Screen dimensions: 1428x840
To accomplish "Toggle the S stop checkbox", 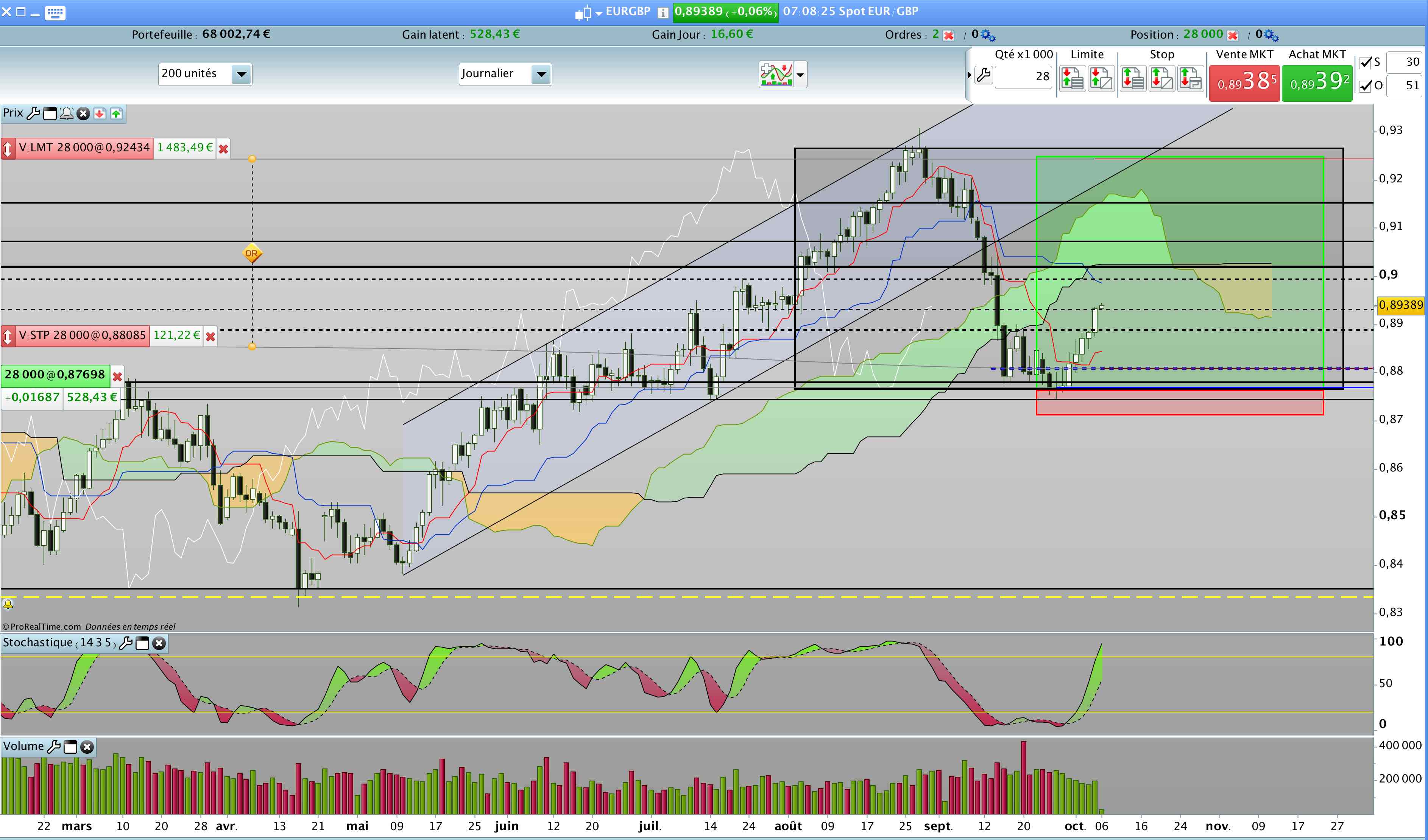I will tap(1366, 62).
